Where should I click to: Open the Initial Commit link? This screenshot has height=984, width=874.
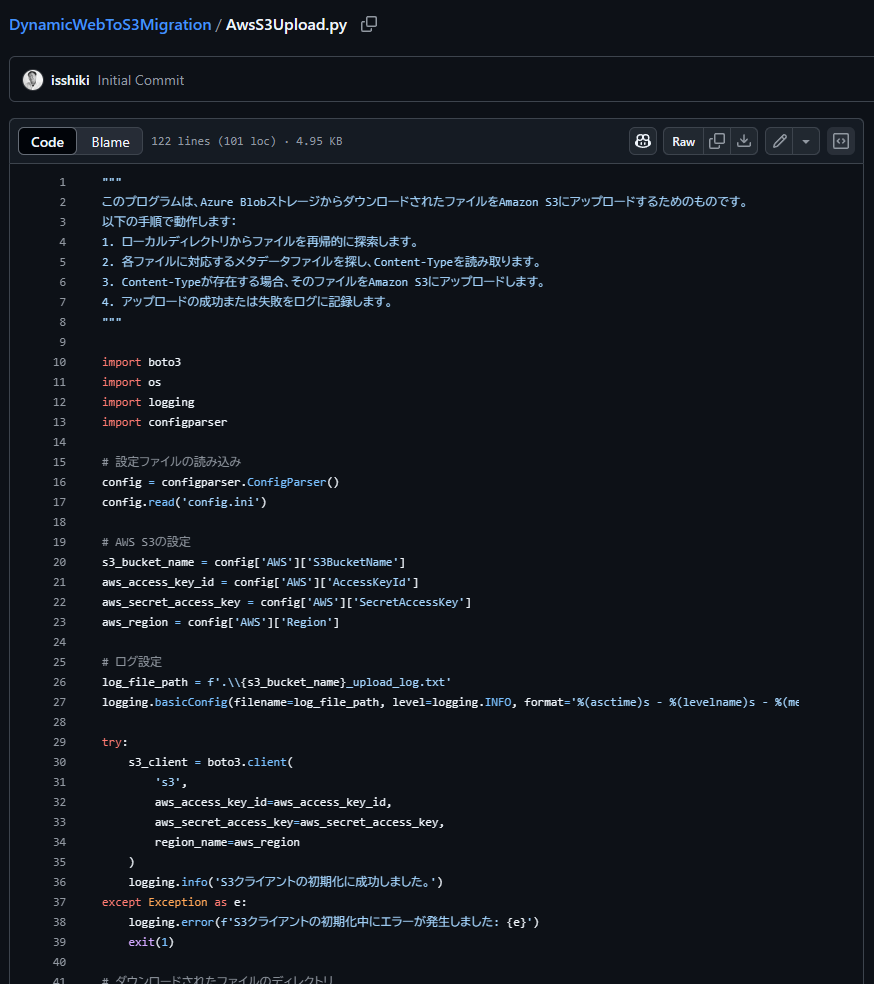click(x=140, y=80)
